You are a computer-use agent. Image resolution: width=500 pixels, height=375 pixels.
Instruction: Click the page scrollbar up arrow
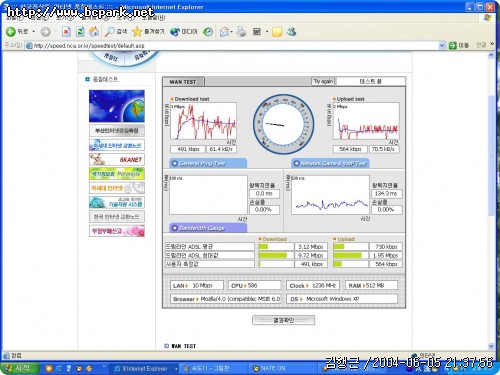click(491, 56)
